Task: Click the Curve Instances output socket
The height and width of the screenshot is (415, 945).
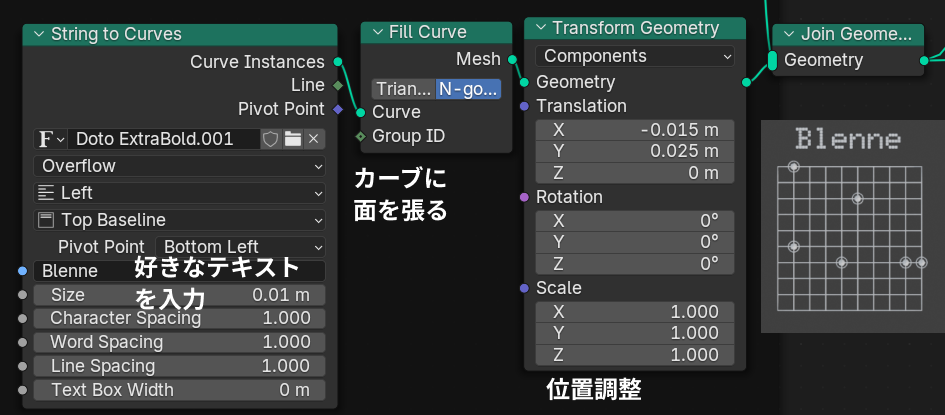Action: point(338,63)
